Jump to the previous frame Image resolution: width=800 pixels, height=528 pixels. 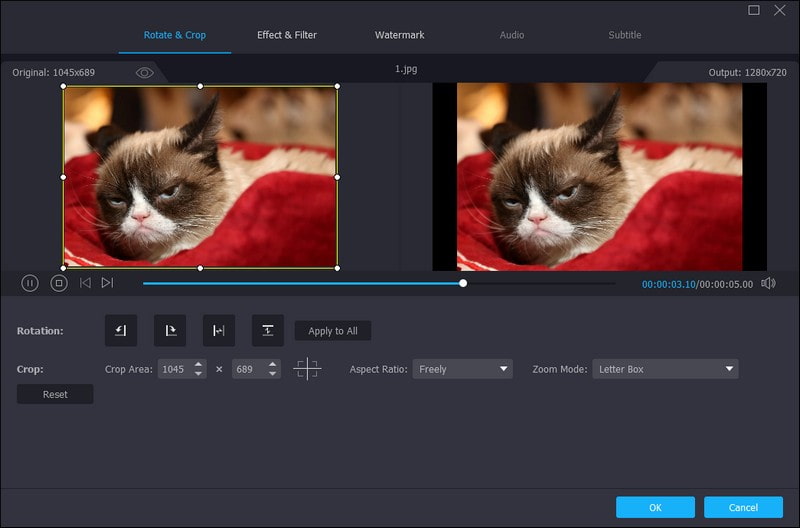point(85,283)
